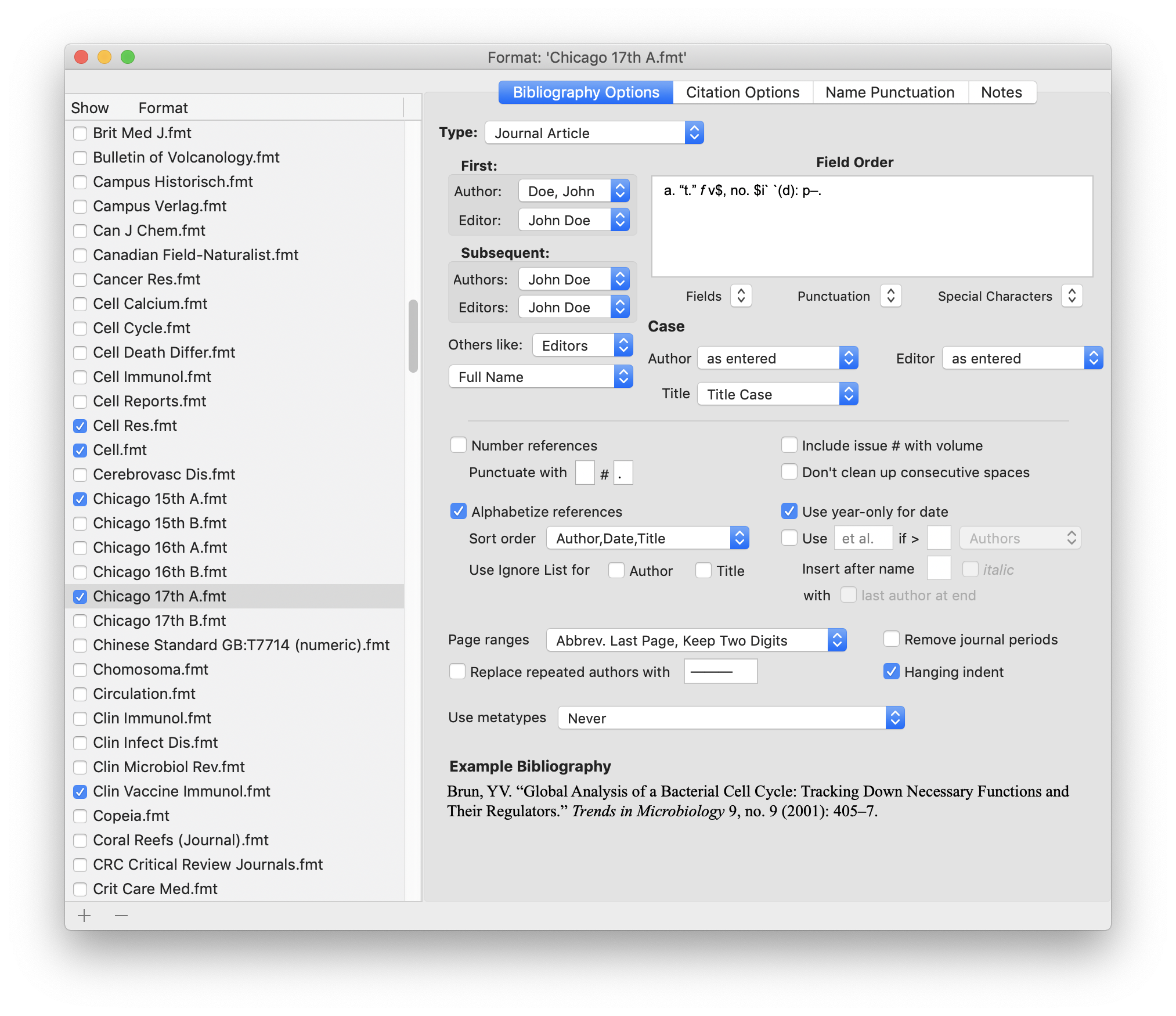Click into the Field Order text box
Viewport: 1176px width, 1016px height.
tap(872, 226)
